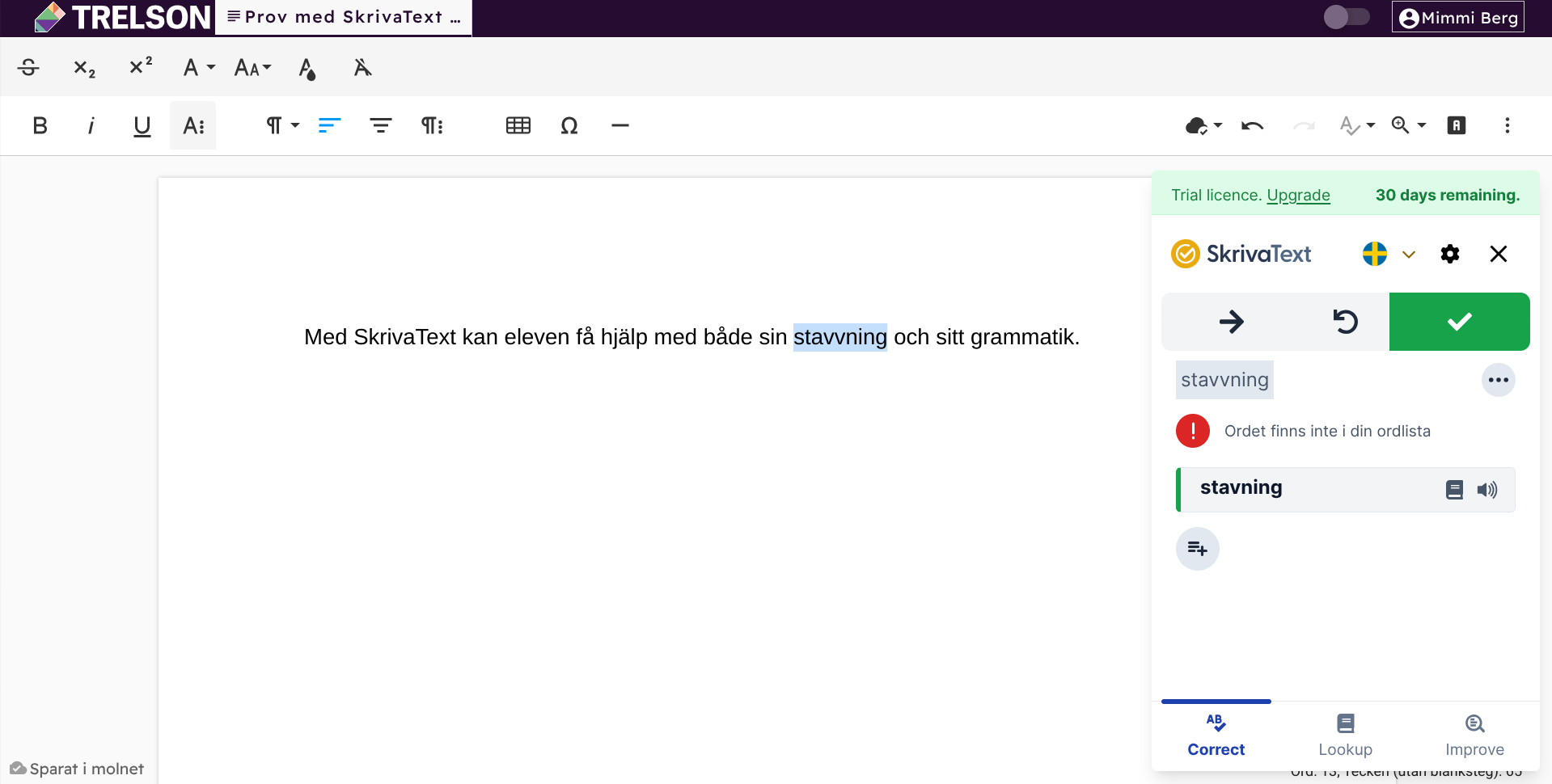Undo the last action
1552x784 pixels.
click(1253, 125)
